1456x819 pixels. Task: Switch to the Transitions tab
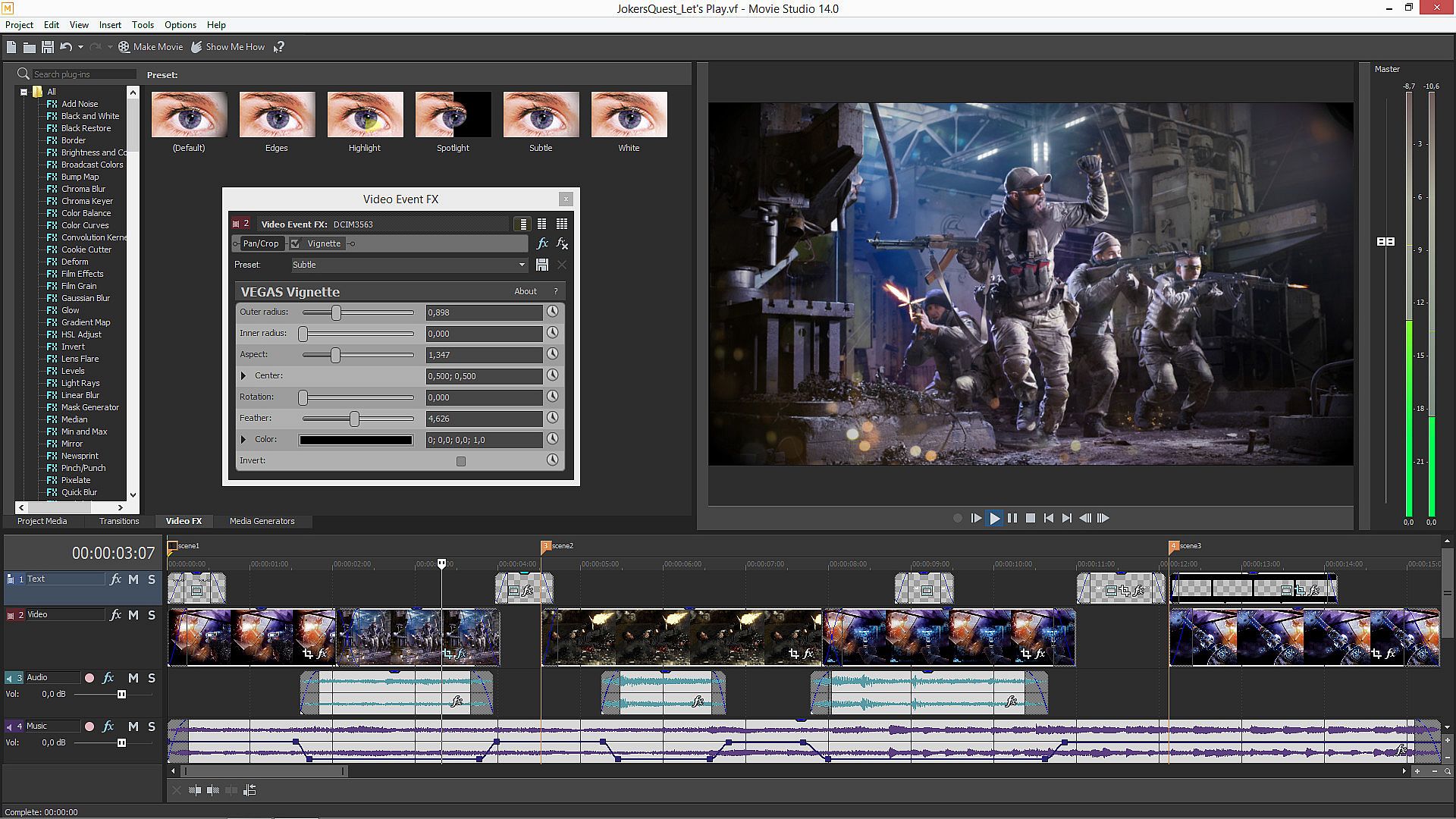(x=119, y=521)
